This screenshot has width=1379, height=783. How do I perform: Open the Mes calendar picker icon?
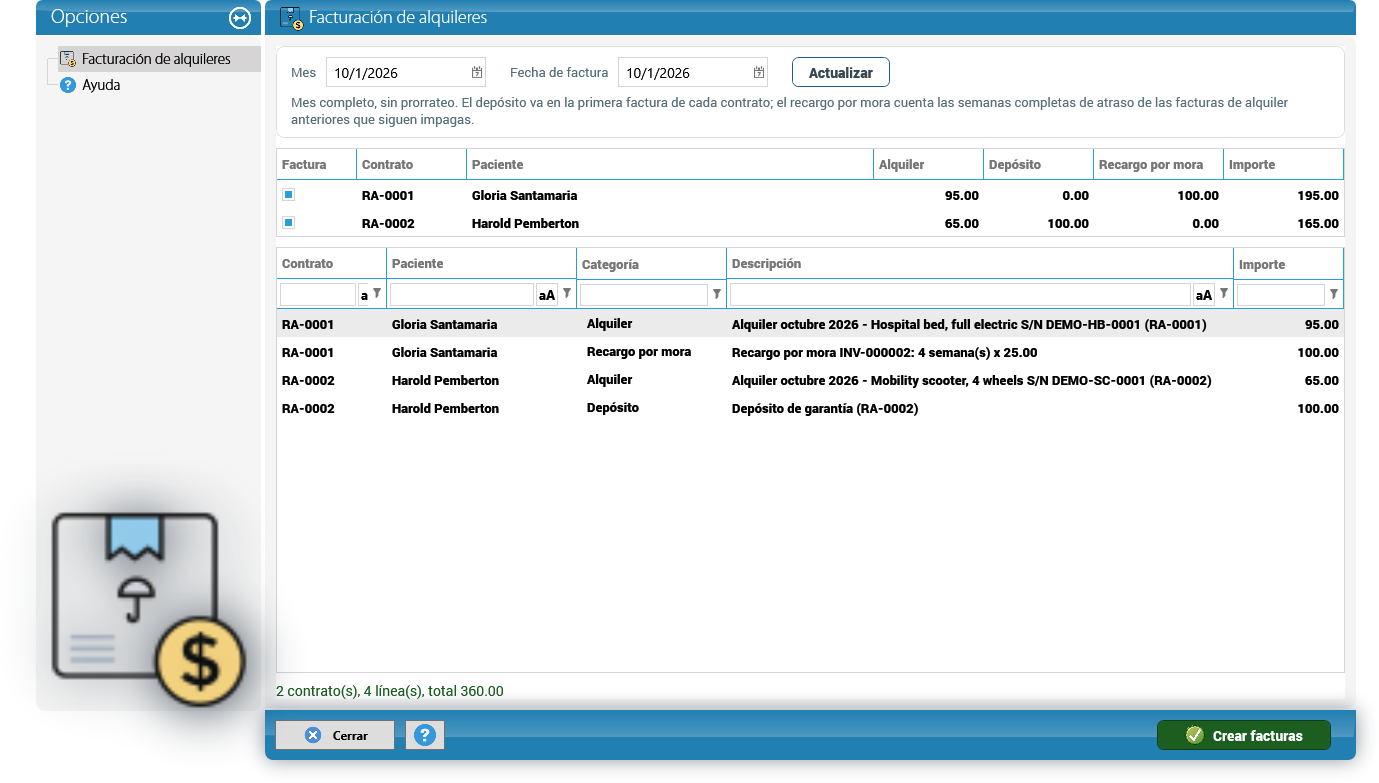click(477, 72)
